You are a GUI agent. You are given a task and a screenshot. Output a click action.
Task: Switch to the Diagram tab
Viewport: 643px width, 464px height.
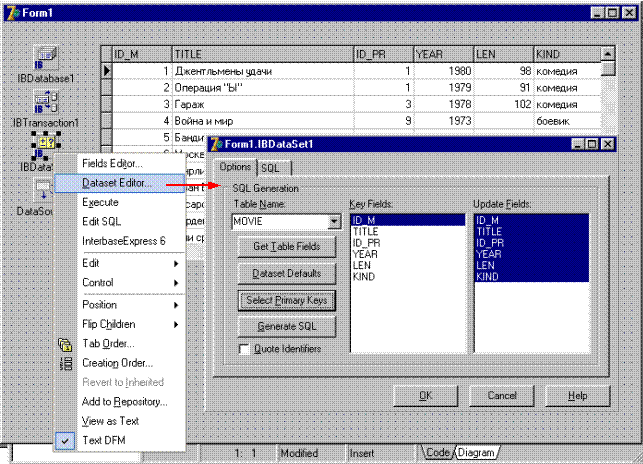476,452
